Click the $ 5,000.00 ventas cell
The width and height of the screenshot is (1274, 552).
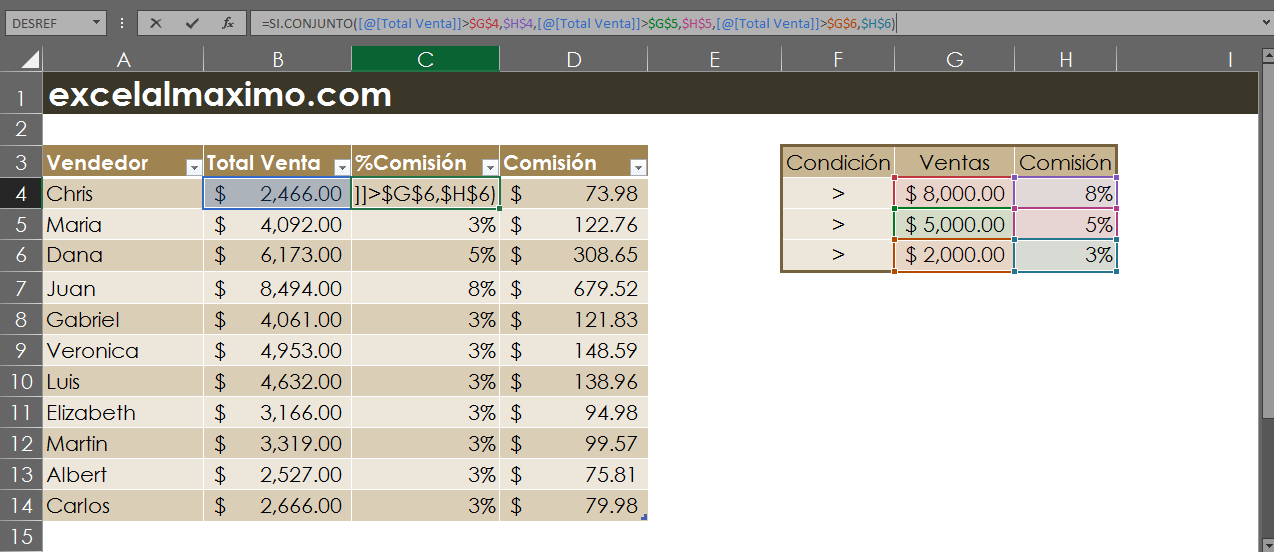click(955, 225)
